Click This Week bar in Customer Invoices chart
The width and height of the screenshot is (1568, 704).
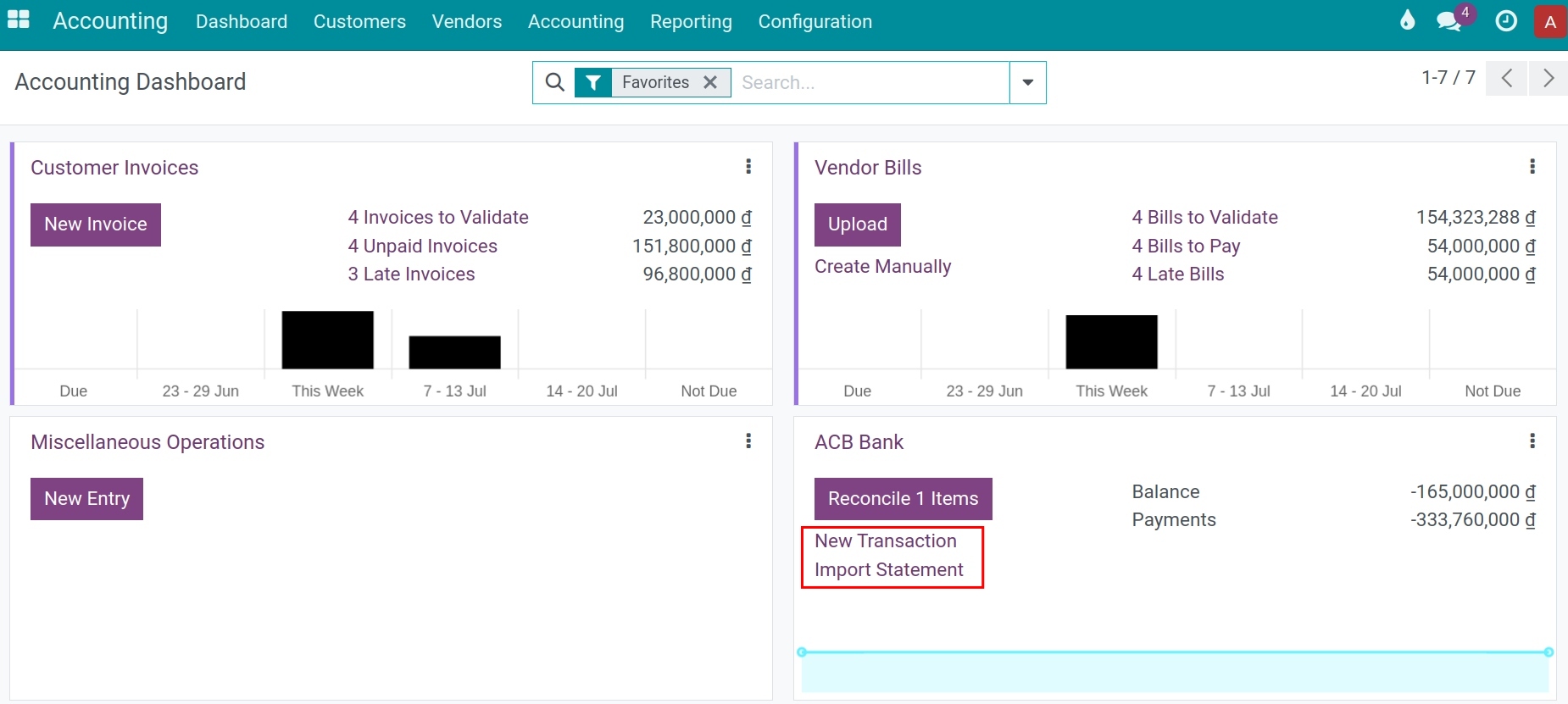pyautogui.click(x=328, y=340)
